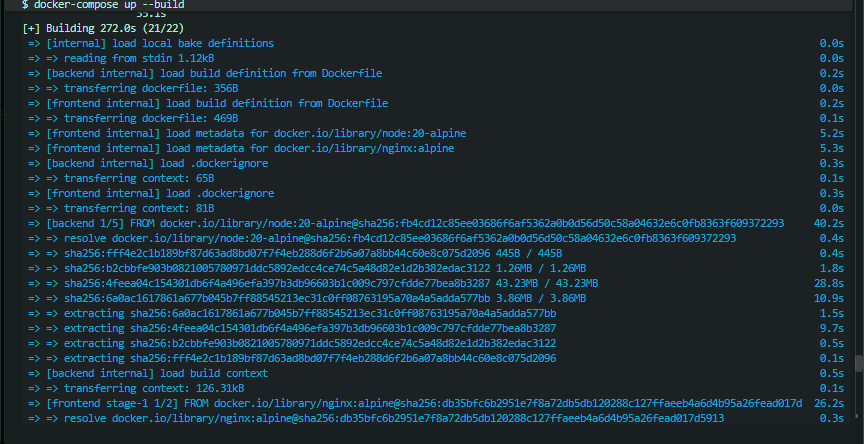Click '[backend internal] load .dockerignore' line
Screen dimensions: 864x444
tap(148, 163)
